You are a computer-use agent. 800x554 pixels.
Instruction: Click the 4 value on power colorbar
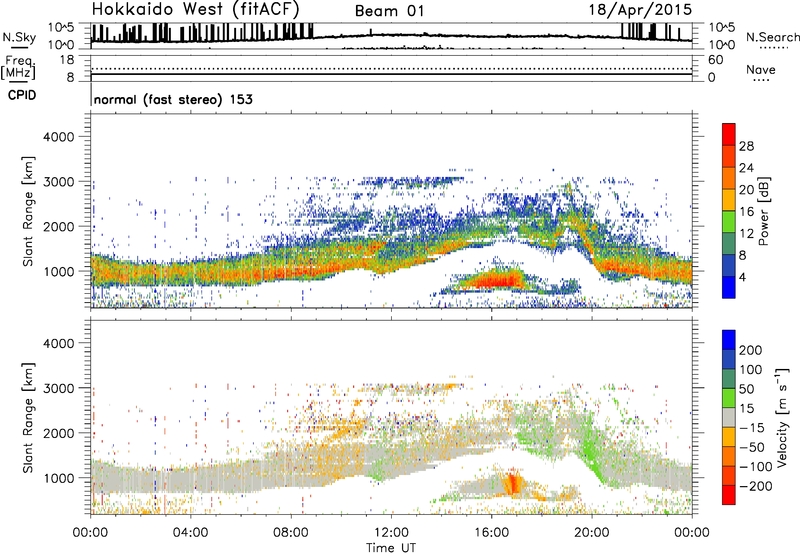[742, 277]
